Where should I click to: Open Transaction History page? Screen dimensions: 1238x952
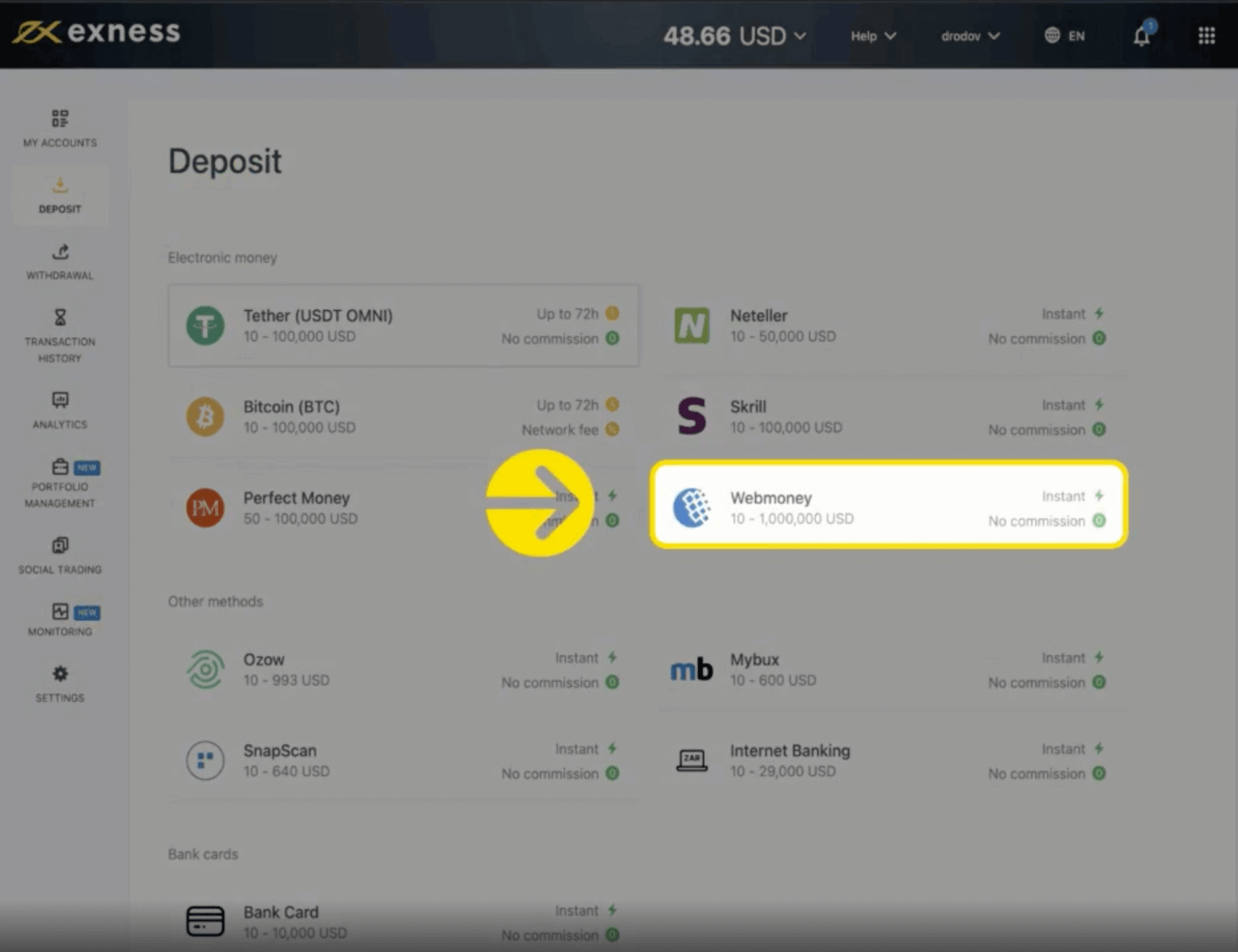tap(60, 336)
